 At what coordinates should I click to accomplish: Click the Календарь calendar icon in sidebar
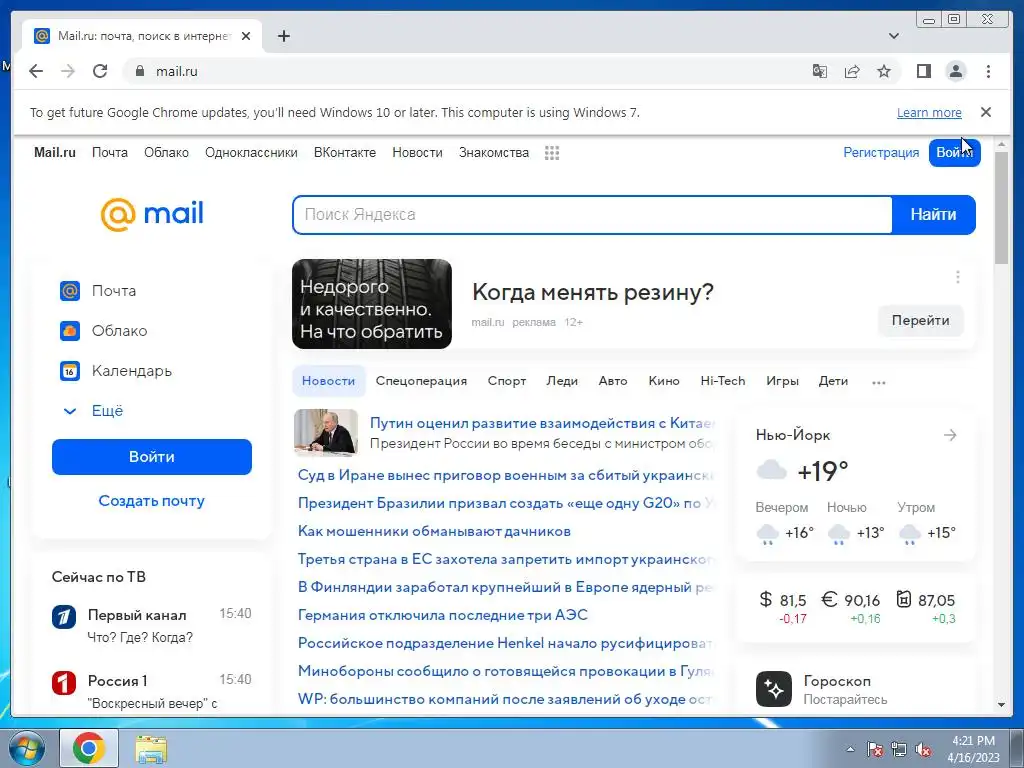point(70,371)
